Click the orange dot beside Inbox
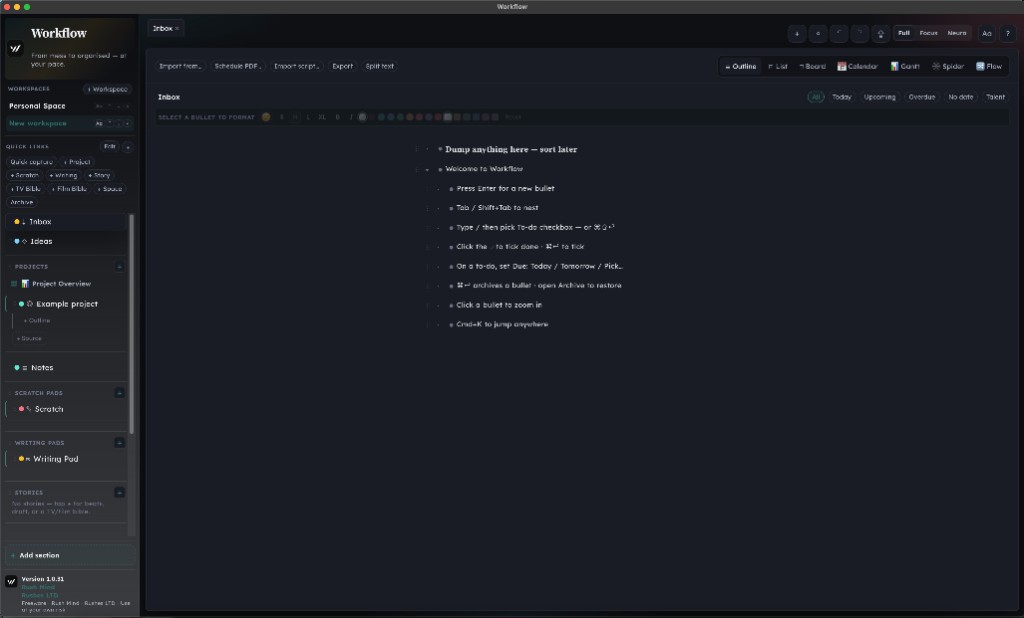The image size is (1024, 618). pos(16,222)
